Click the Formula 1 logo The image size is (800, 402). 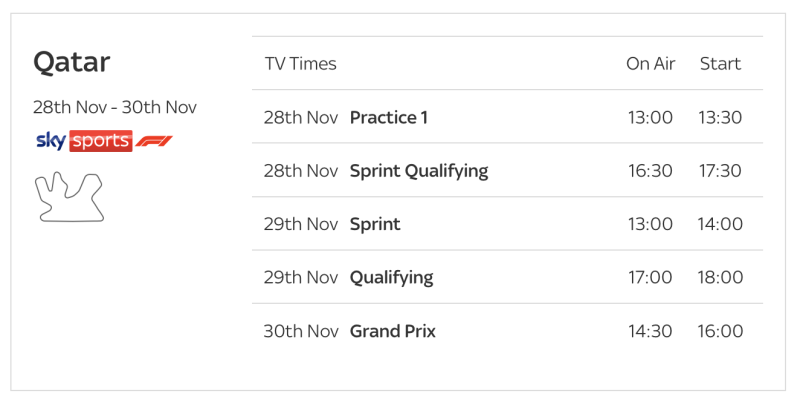[x=154, y=141]
